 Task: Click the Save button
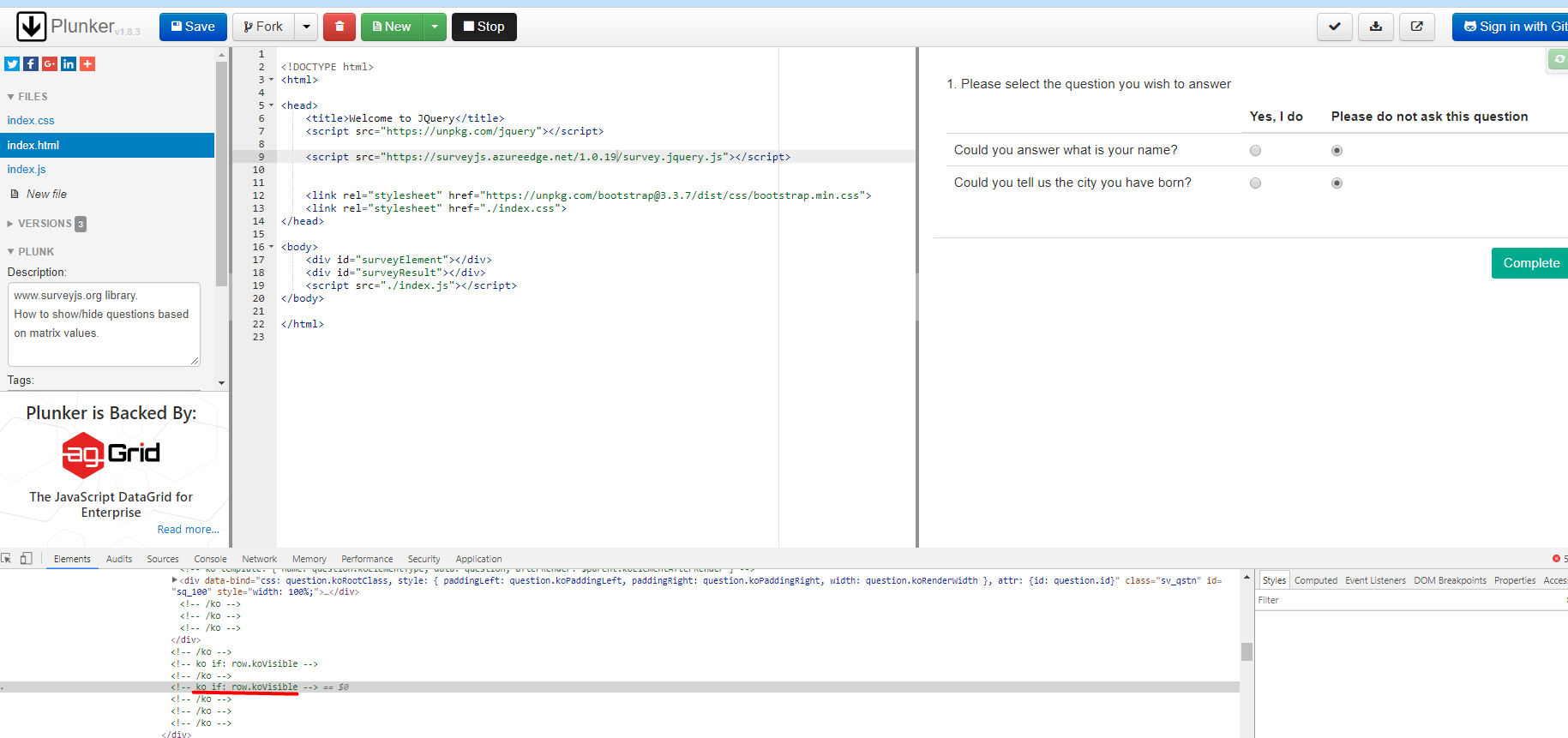click(193, 27)
